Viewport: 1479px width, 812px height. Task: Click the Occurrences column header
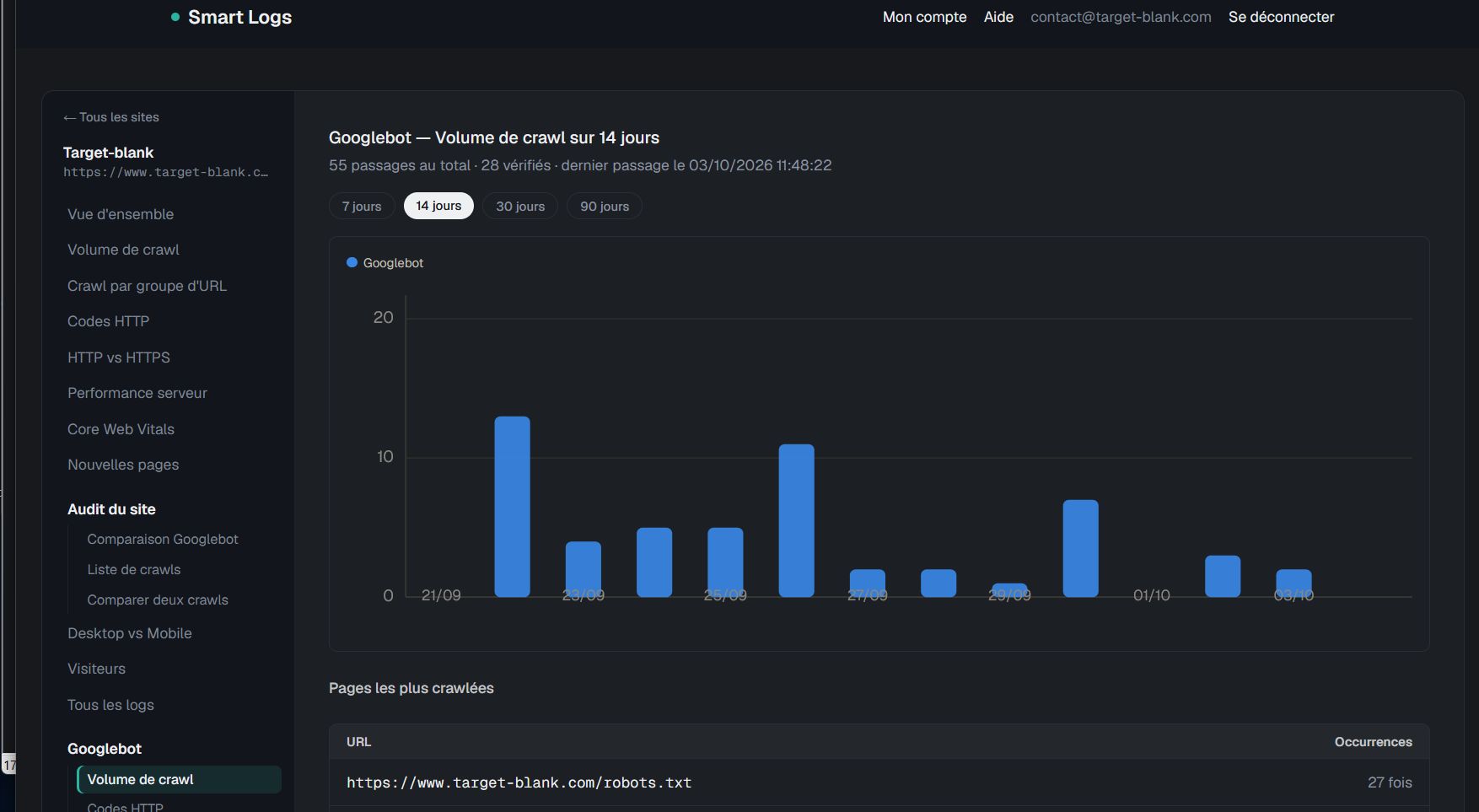[x=1373, y=742]
